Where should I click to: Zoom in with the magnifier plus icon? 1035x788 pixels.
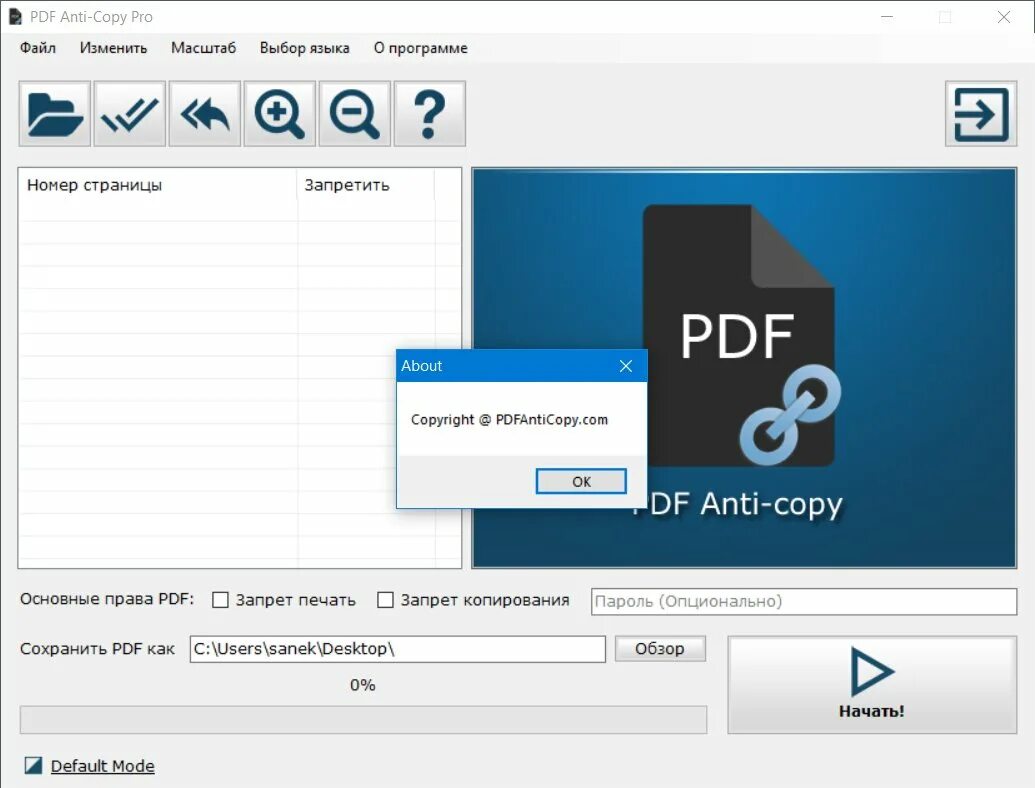pos(280,114)
